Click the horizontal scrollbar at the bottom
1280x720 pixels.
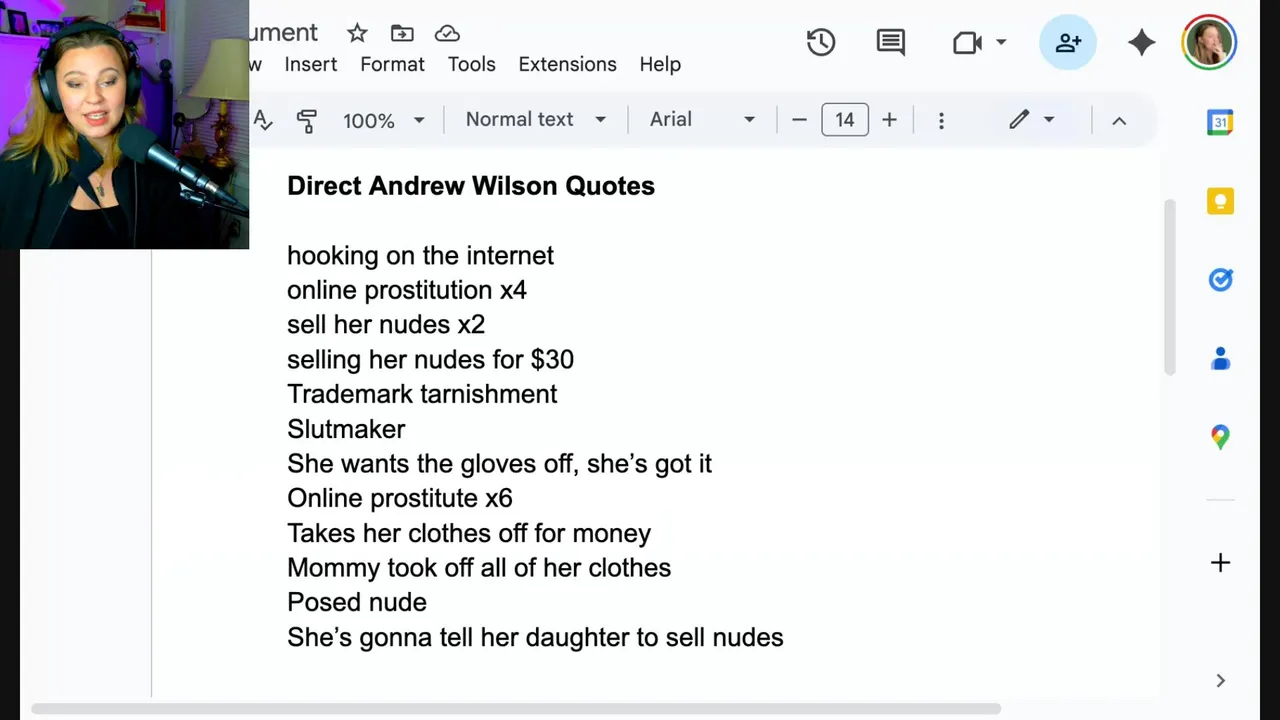pos(516,708)
